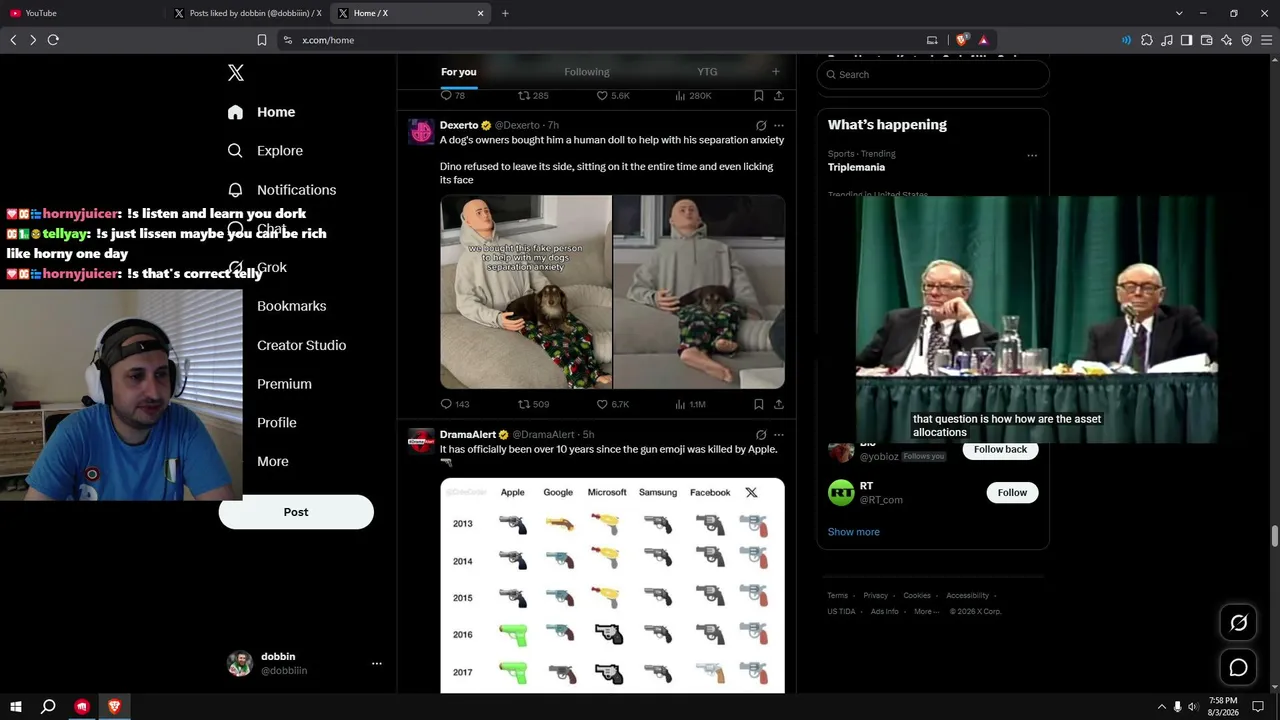The width and height of the screenshot is (1280, 720).
Task: Ask Grok about the Dexerto post
Action: point(761,126)
